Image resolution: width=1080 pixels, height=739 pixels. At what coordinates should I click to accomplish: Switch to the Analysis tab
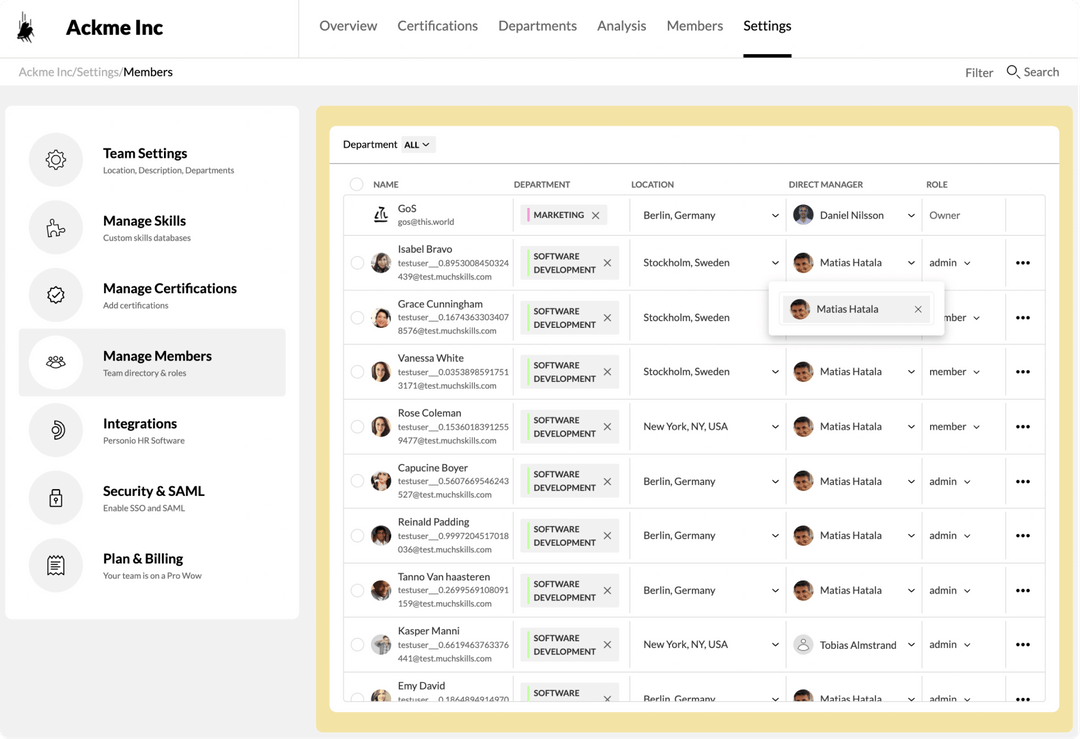tap(622, 25)
